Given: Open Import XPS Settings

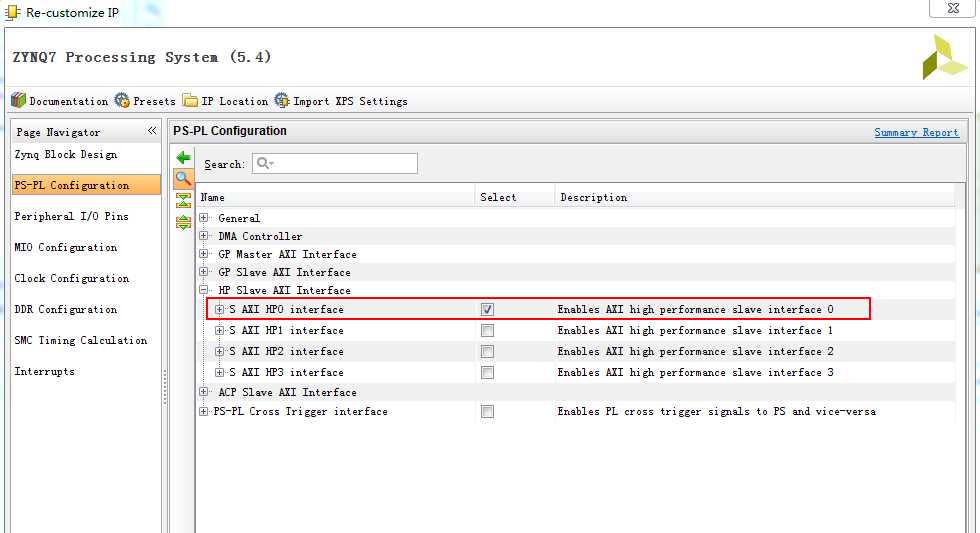Looking at the screenshot, I should pos(341,101).
